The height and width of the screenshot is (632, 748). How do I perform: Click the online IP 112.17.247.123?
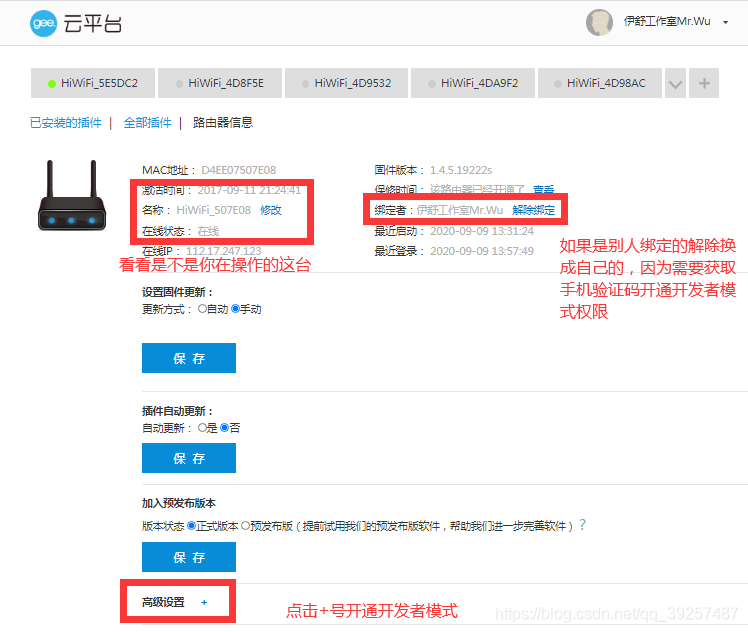point(224,251)
